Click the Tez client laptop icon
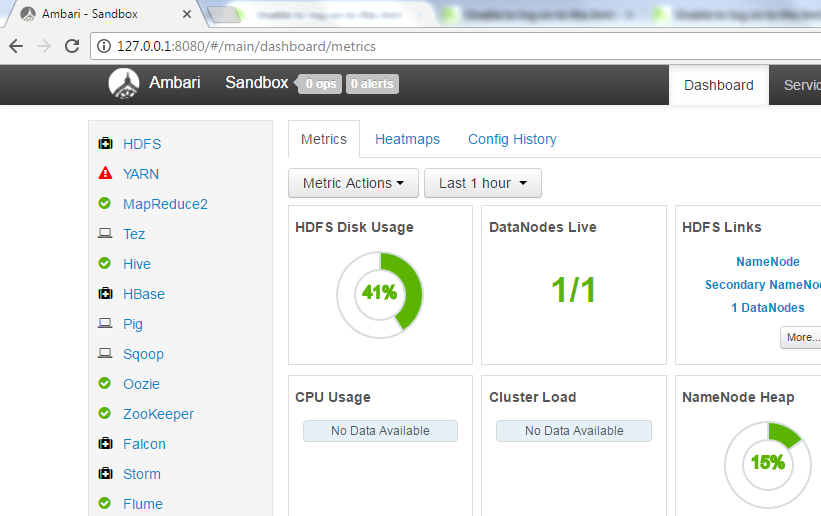The image size is (821, 516). pyautogui.click(x=105, y=233)
